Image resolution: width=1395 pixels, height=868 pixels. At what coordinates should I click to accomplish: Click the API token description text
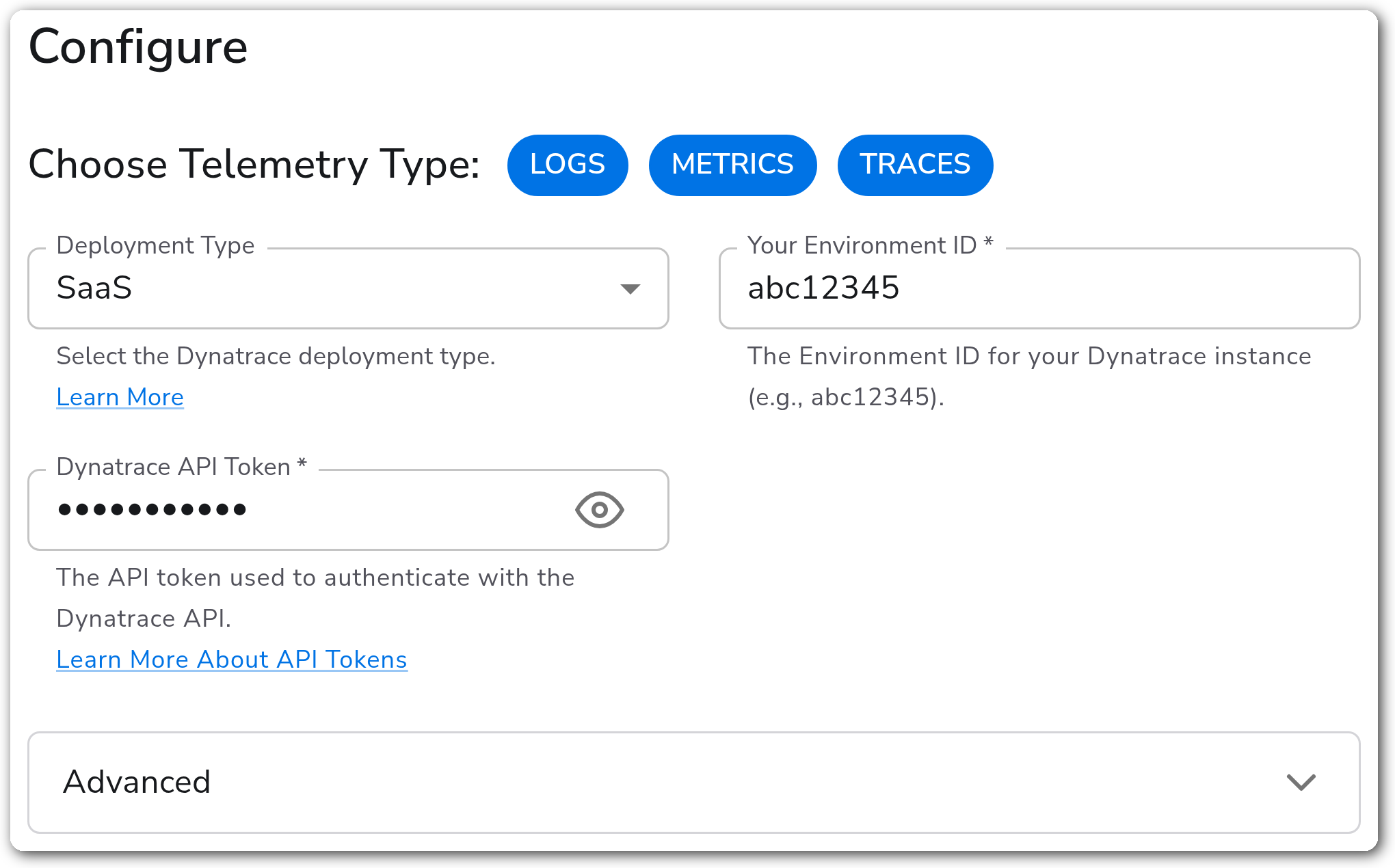pos(315,598)
